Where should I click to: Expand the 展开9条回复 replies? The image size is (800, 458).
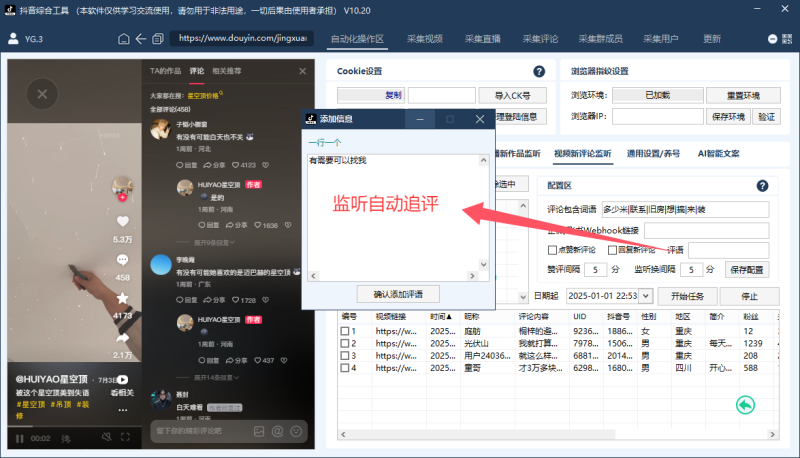[214, 243]
